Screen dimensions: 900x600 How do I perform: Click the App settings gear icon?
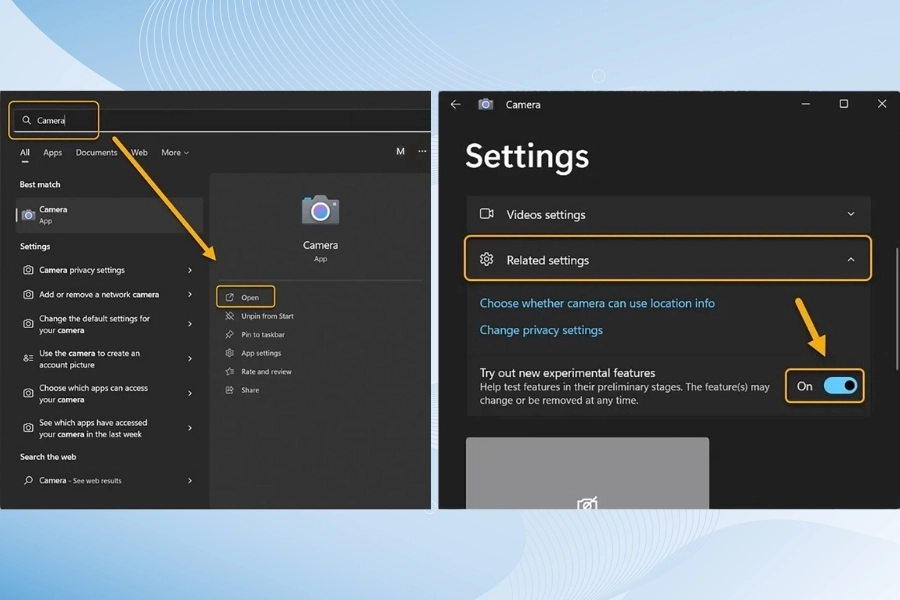coord(230,352)
